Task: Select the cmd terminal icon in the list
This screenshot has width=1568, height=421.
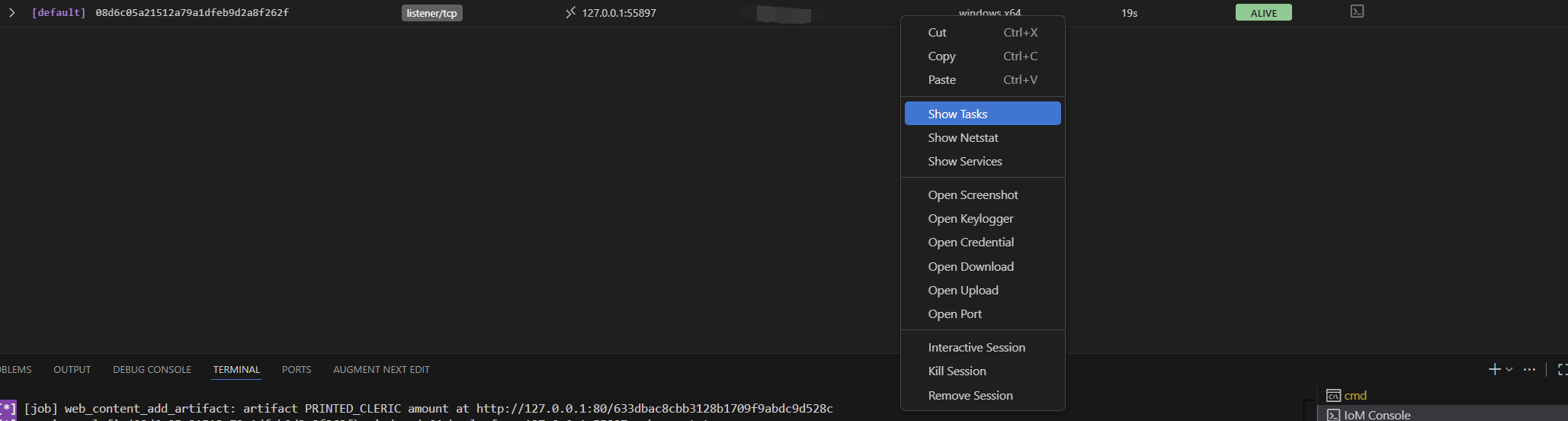Action: coord(1333,395)
